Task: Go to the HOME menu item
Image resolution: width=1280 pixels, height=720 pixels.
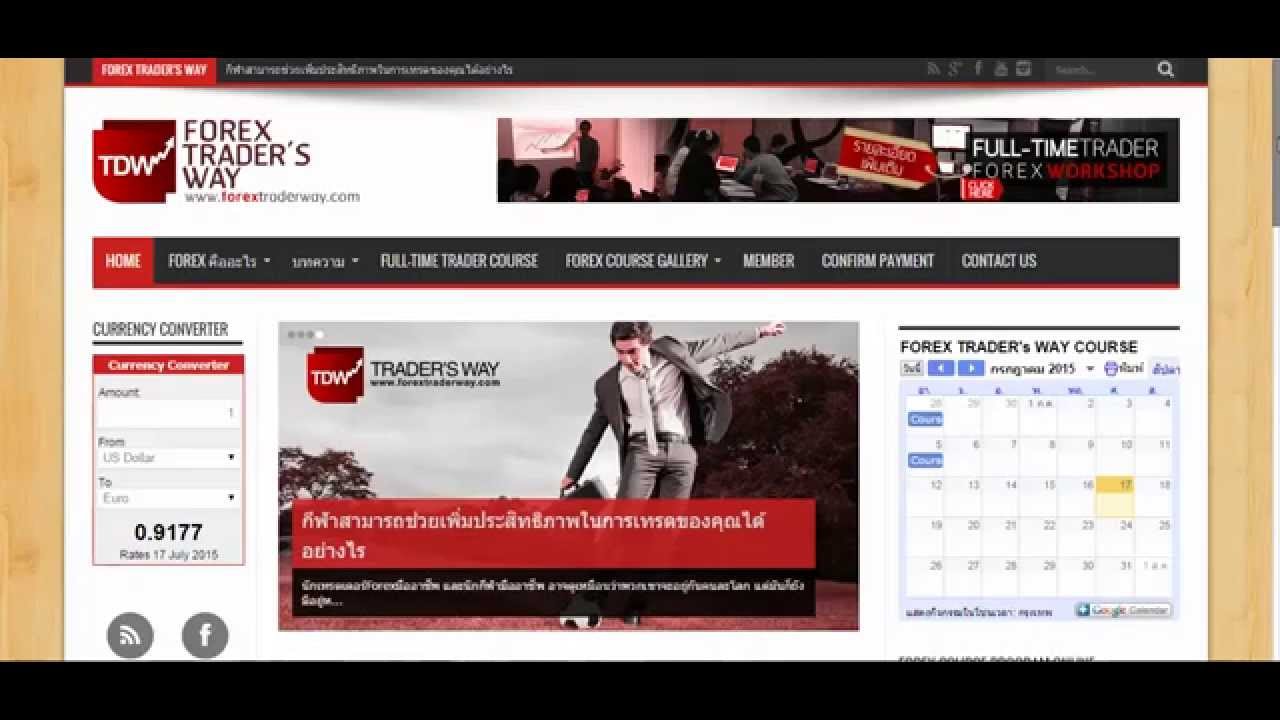Action: point(123,261)
